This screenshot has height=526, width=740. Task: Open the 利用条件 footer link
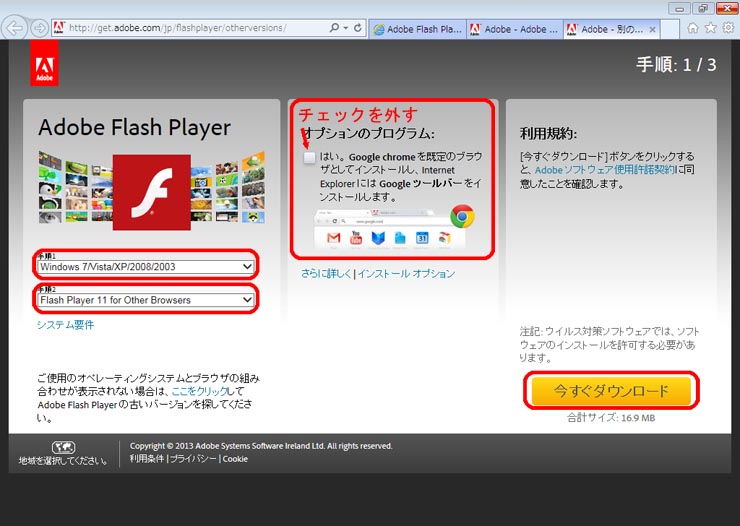pyautogui.click(x=147, y=459)
